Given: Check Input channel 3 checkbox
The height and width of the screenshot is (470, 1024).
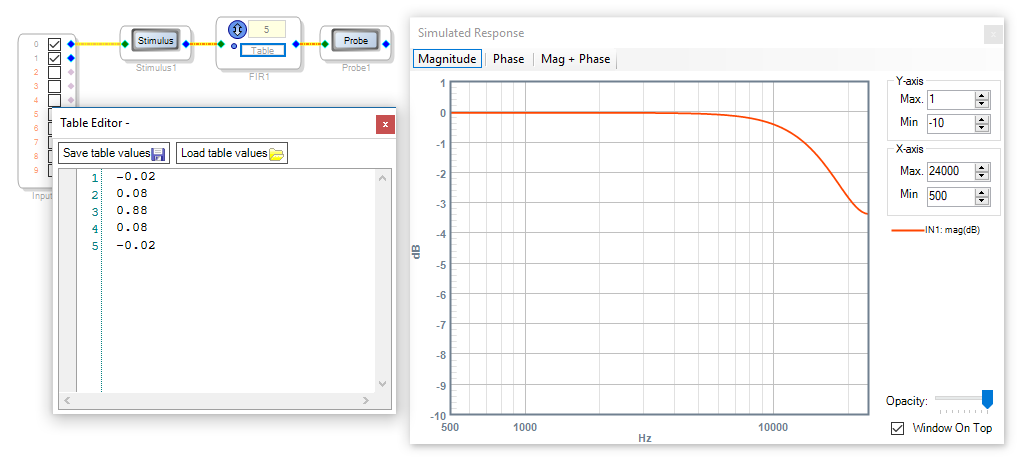Looking at the screenshot, I should (55, 86).
